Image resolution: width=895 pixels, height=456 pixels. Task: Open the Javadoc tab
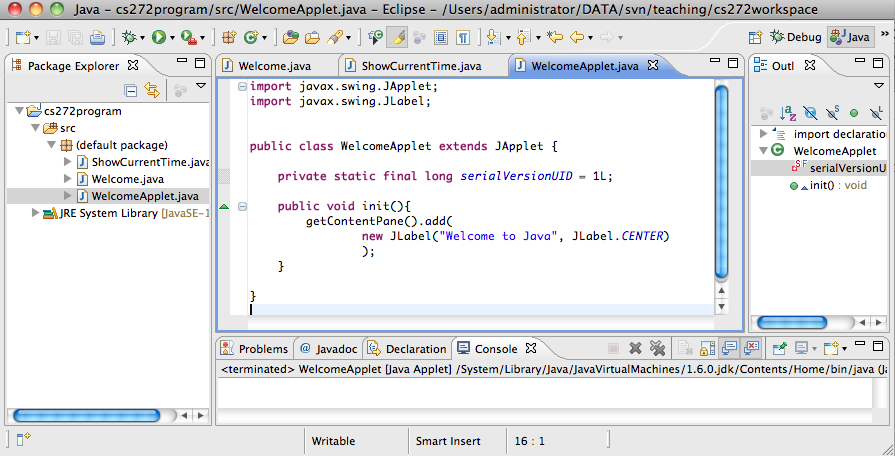click(x=329, y=348)
